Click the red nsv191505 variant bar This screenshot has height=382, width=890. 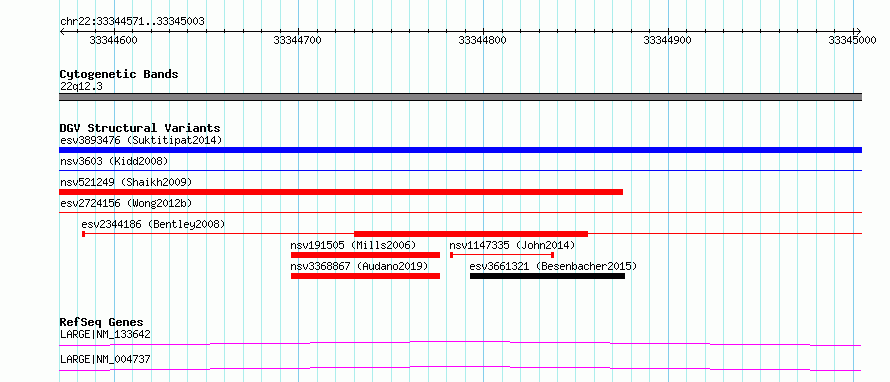[x=366, y=255]
